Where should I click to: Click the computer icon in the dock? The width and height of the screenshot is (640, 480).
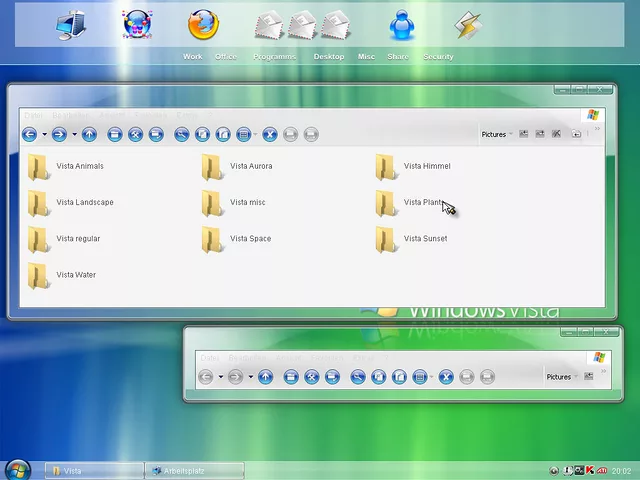click(x=71, y=25)
